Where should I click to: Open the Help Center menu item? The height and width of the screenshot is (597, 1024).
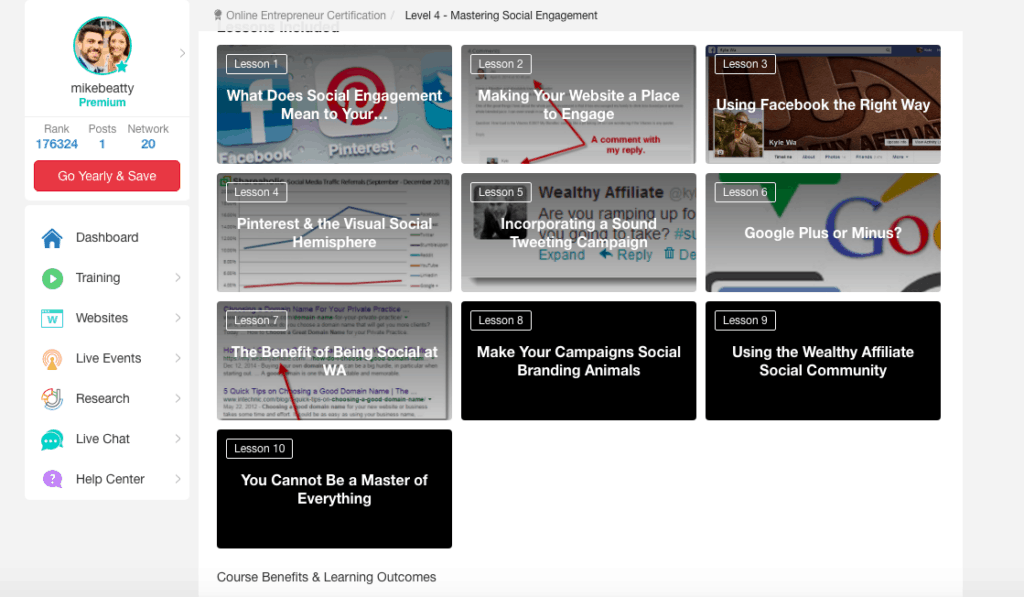click(107, 479)
